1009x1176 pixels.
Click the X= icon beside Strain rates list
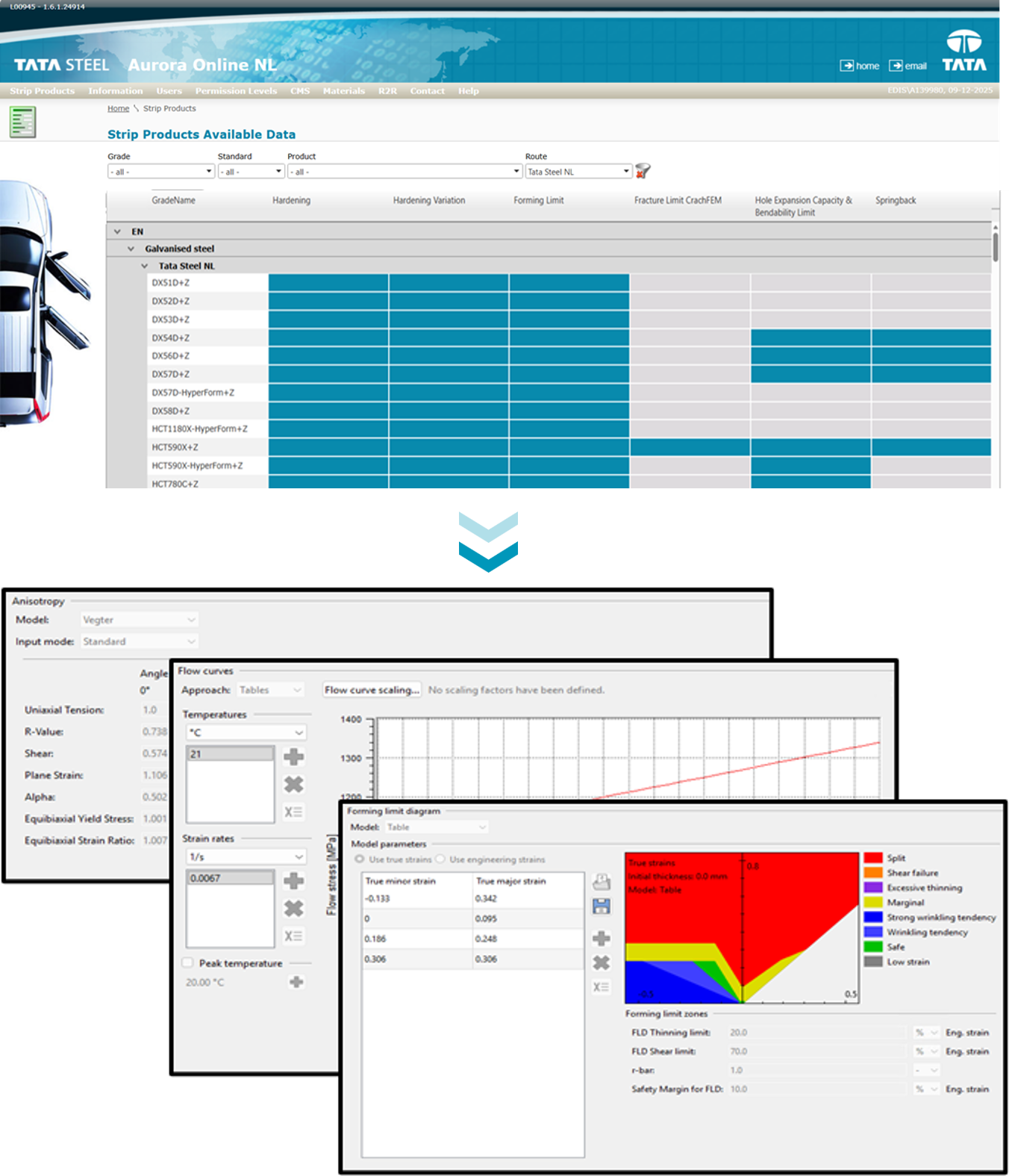tap(294, 936)
